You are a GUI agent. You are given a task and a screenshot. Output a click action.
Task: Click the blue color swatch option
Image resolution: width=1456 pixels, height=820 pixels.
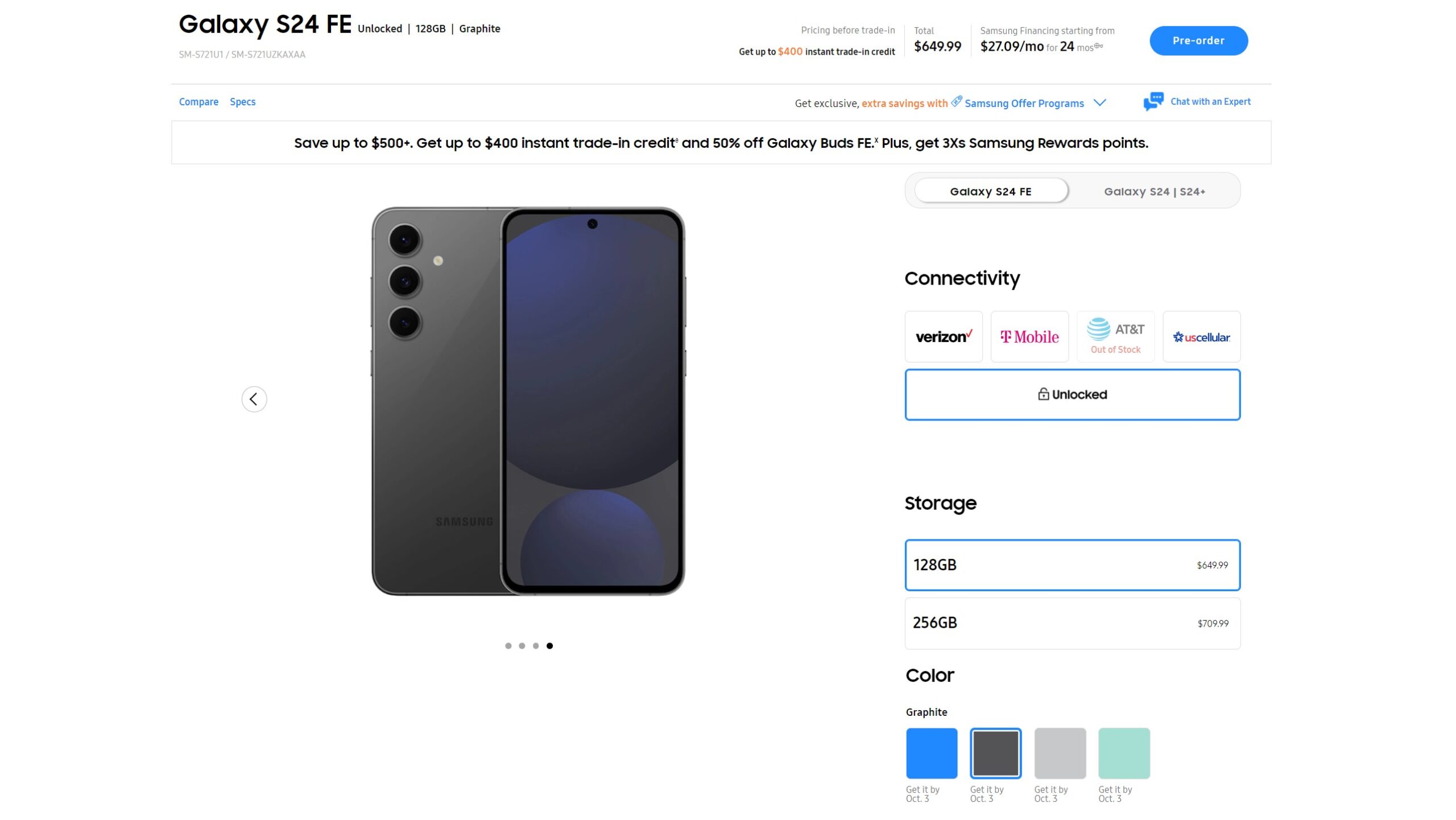click(930, 752)
